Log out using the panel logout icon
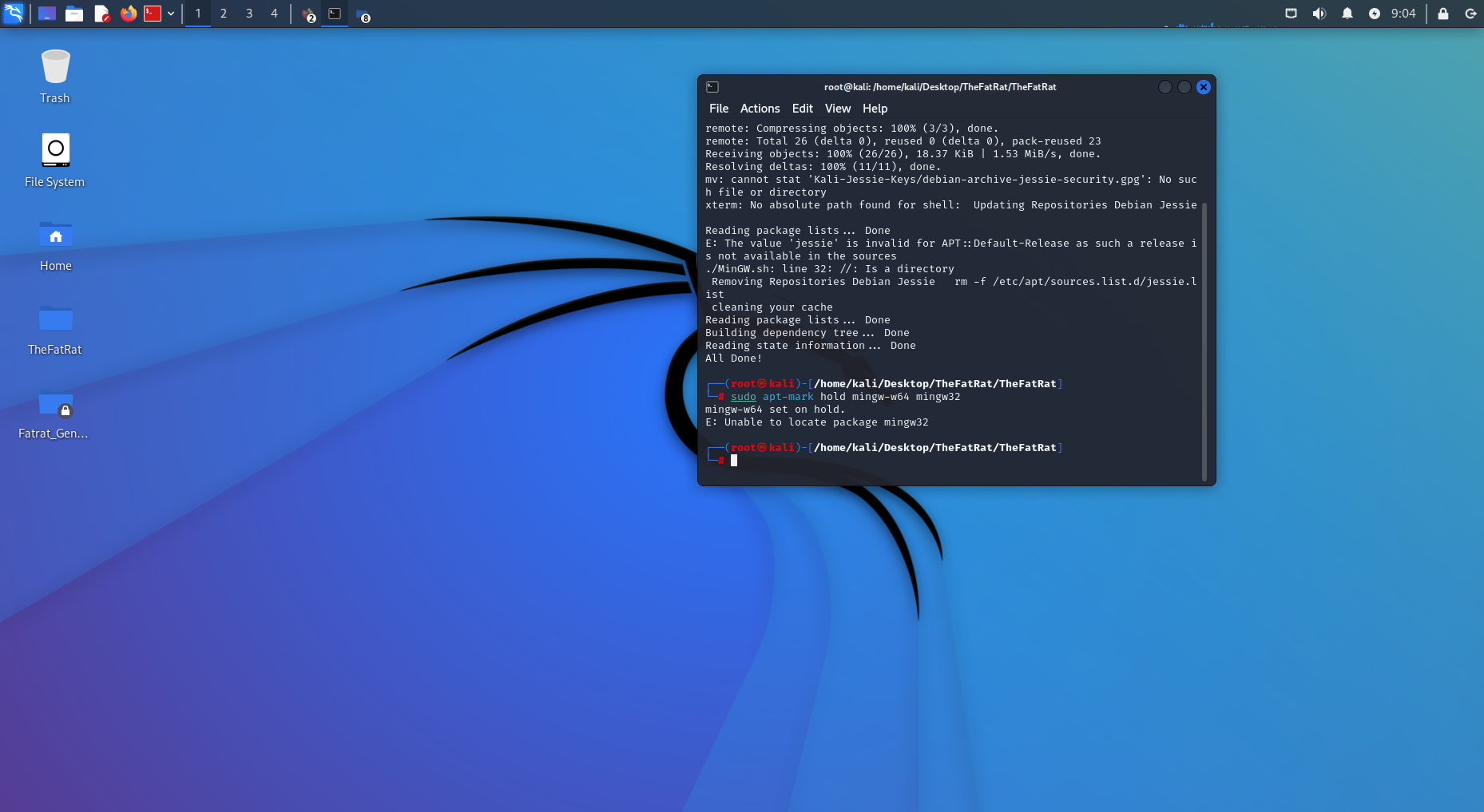 [x=1470, y=14]
